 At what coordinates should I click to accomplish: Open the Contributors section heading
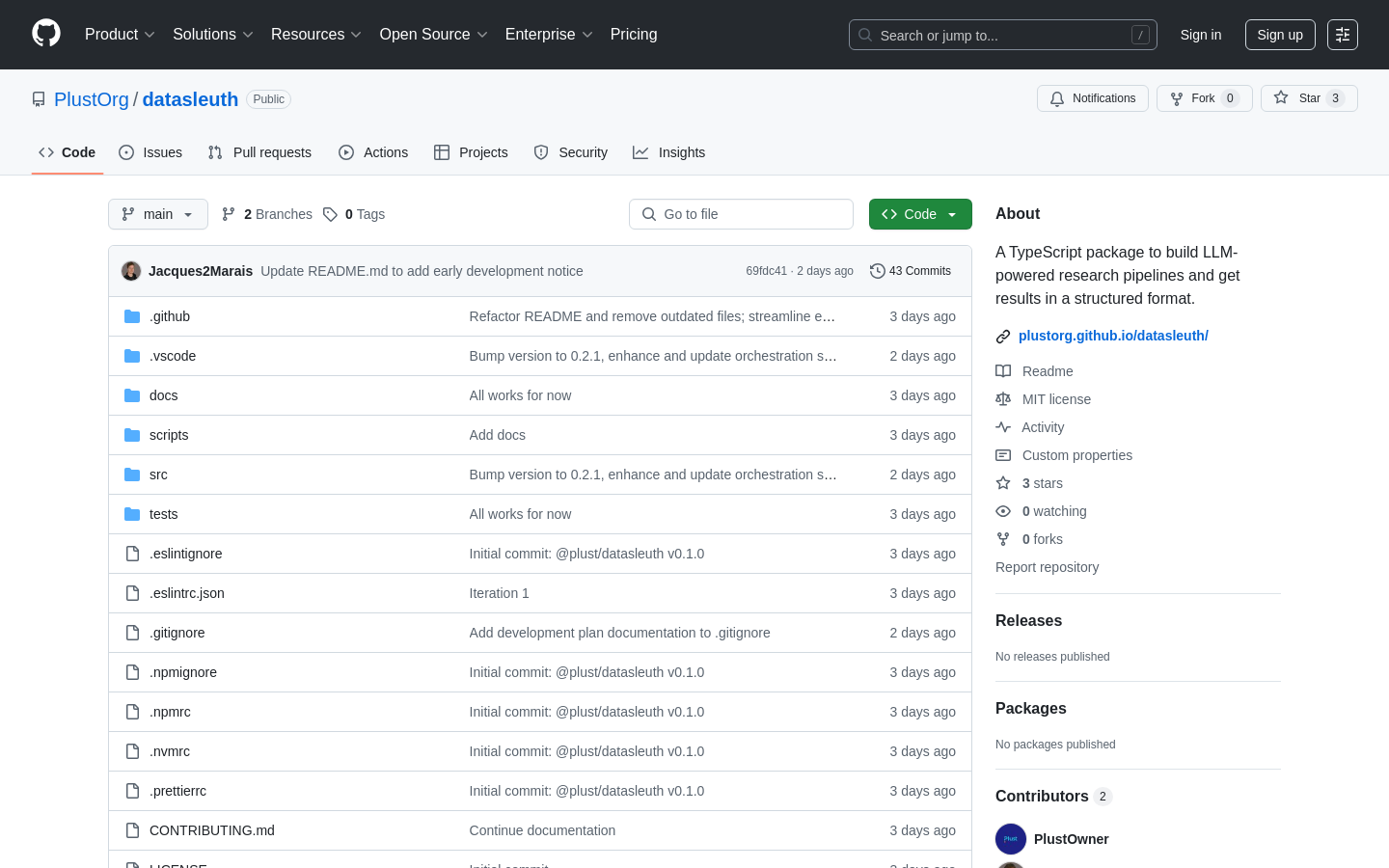[1053, 797]
